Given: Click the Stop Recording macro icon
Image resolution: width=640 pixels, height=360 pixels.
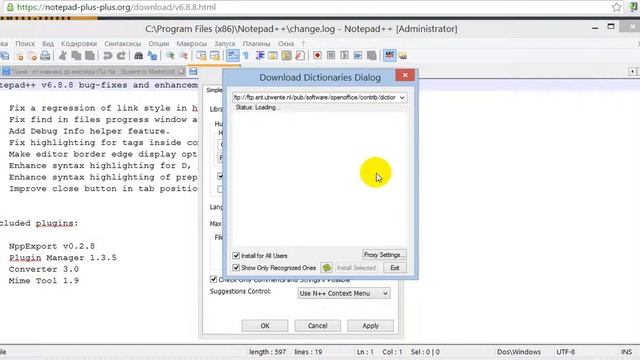Looking at the screenshot, I should tap(331, 55).
